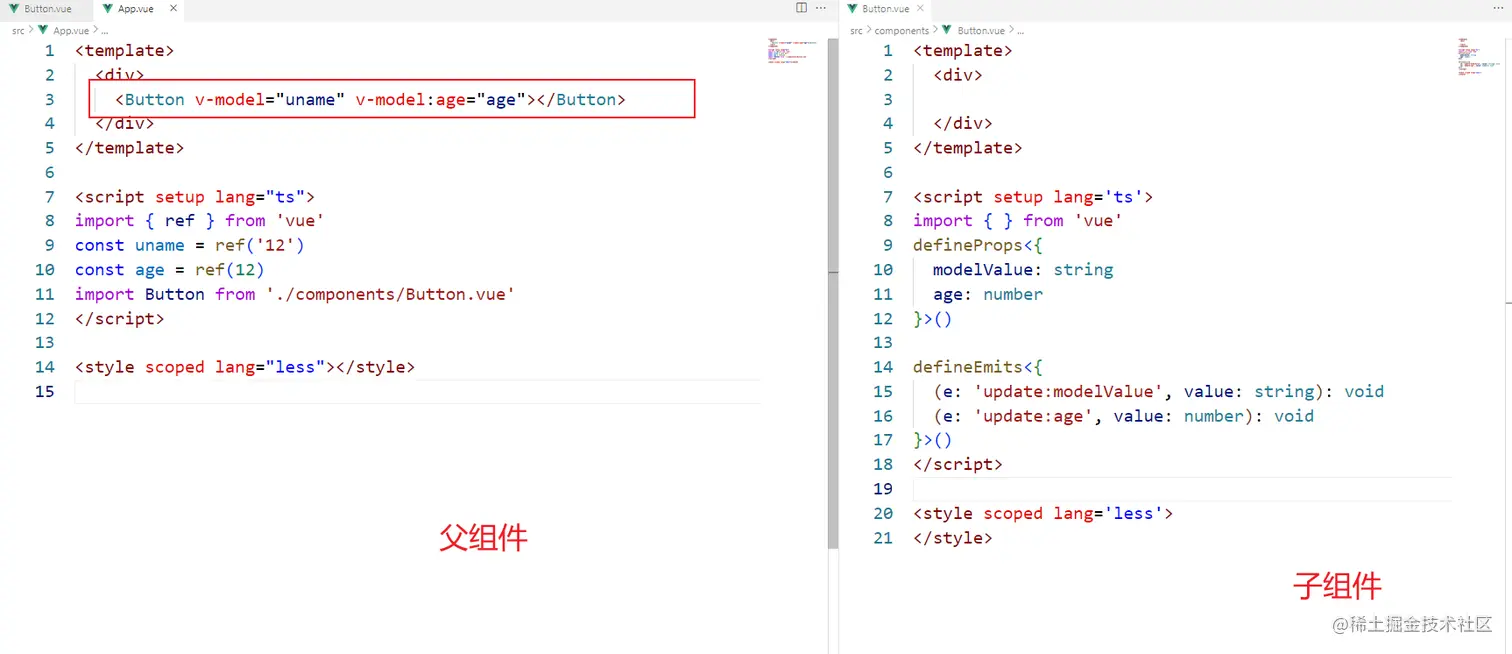Open more actions menu of left editor group

(x=821, y=8)
